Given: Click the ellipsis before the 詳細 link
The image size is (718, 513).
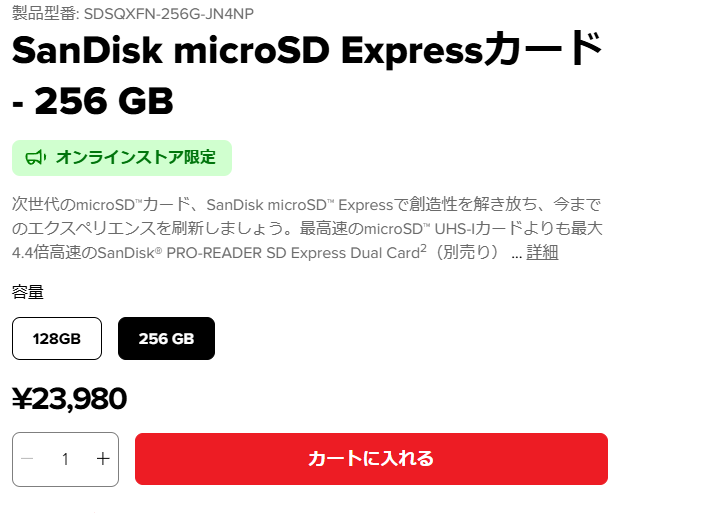Looking at the screenshot, I should 516,253.
